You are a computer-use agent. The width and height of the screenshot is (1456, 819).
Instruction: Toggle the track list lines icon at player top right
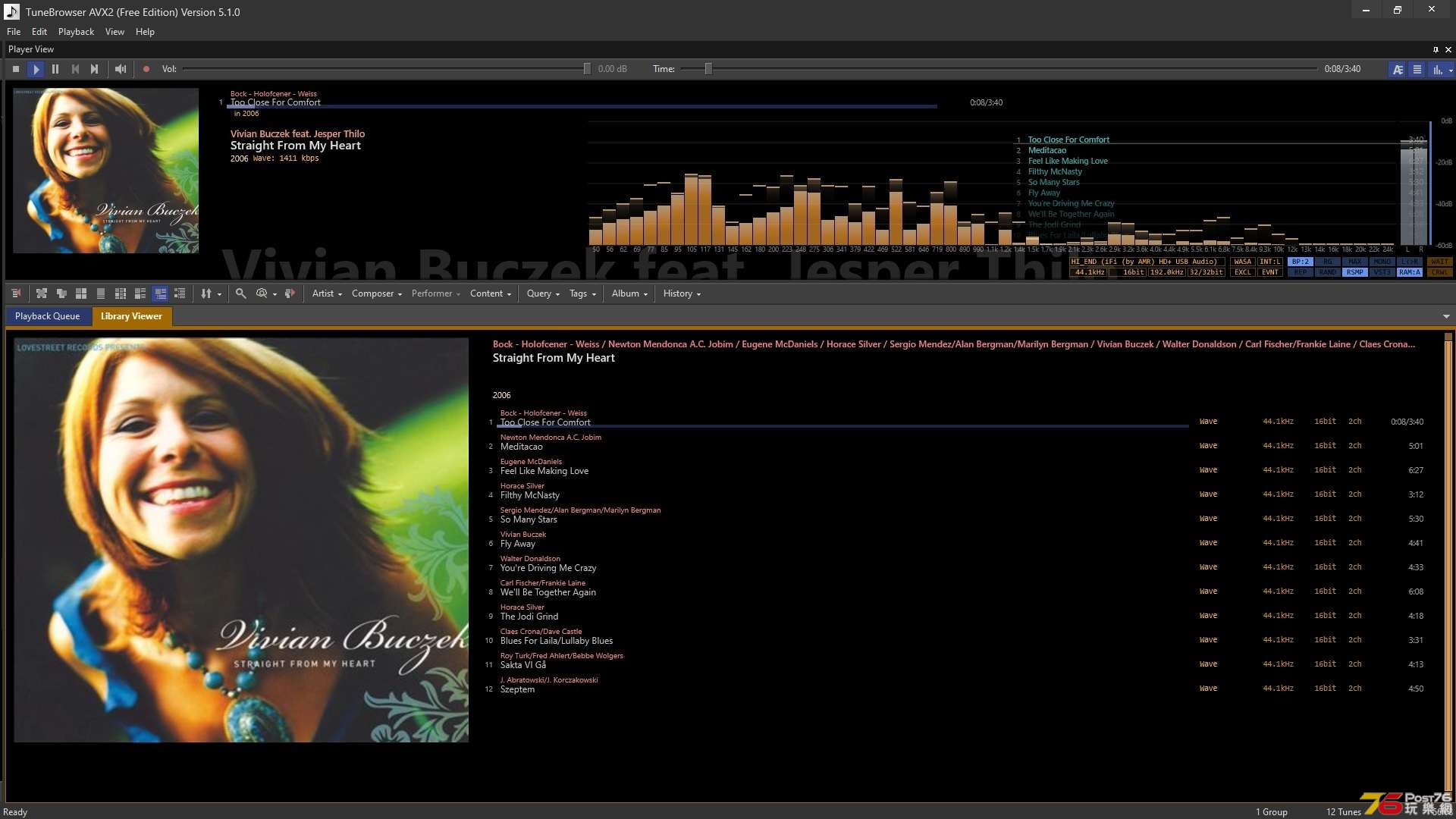point(1417,70)
